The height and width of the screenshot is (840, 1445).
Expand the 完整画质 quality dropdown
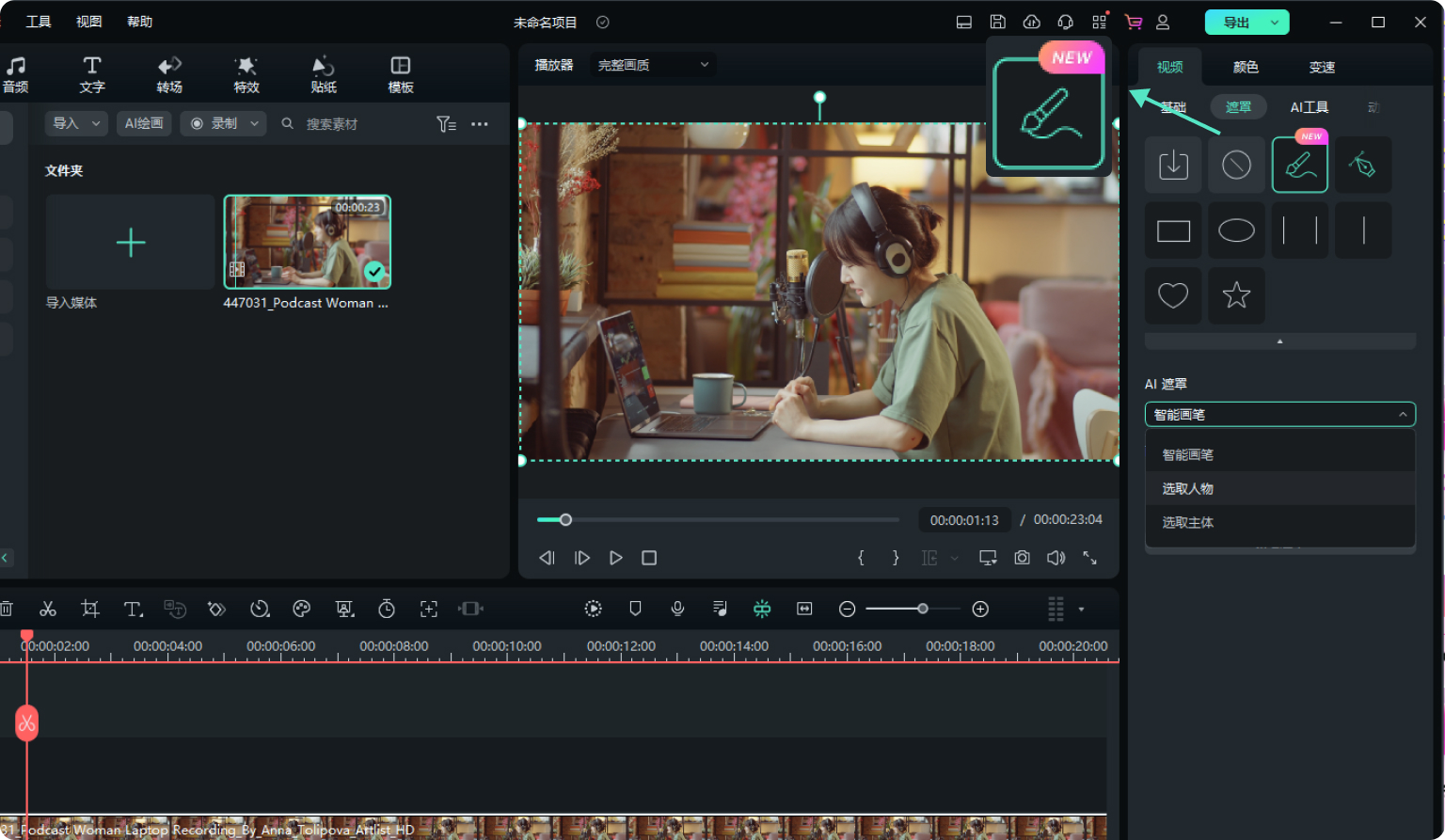(653, 65)
